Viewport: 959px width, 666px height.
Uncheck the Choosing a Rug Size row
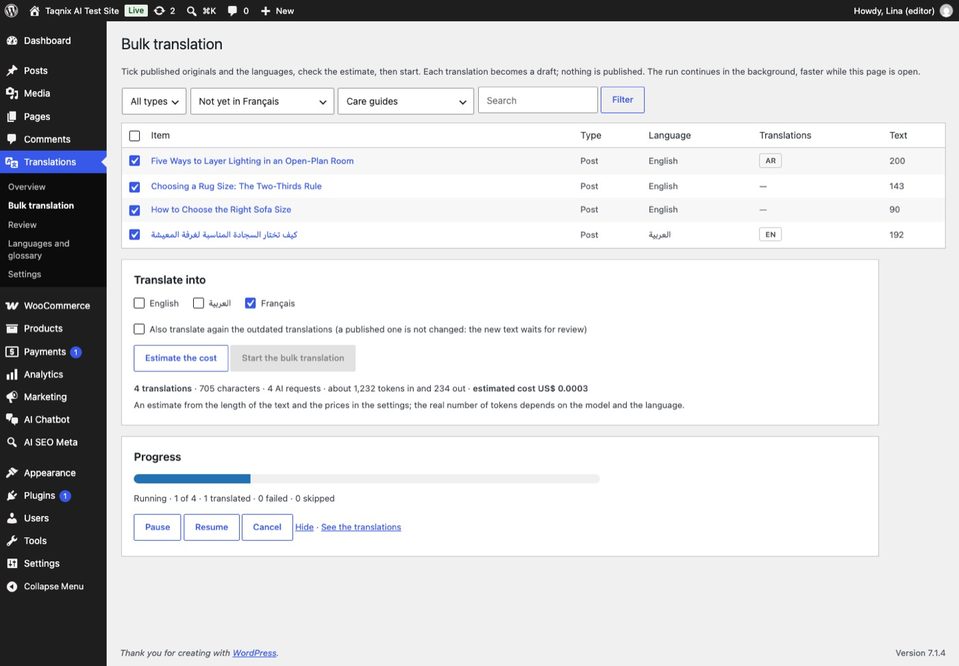pyautogui.click(x=135, y=187)
